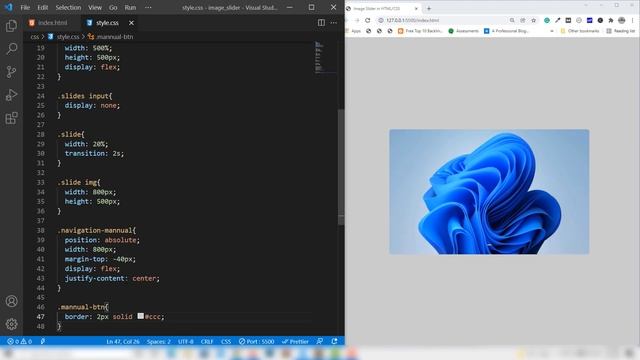The width and height of the screenshot is (640, 360).
Task: Click Split Editor Right icon
Action: coord(321,23)
